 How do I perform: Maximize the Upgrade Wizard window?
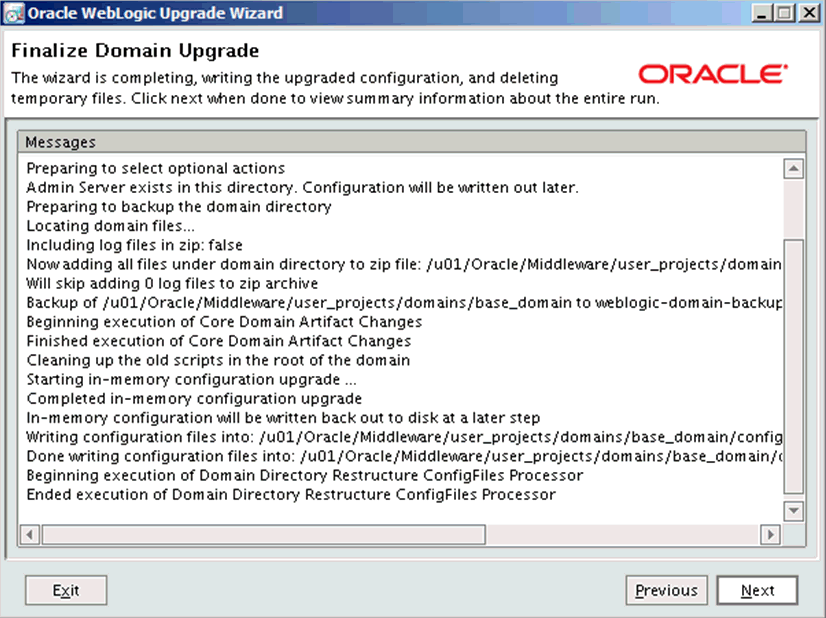coord(785,13)
